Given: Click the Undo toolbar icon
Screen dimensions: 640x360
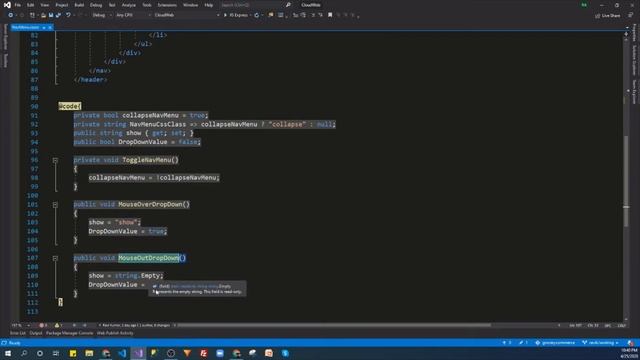Looking at the screenshot, I should (68, 15).
